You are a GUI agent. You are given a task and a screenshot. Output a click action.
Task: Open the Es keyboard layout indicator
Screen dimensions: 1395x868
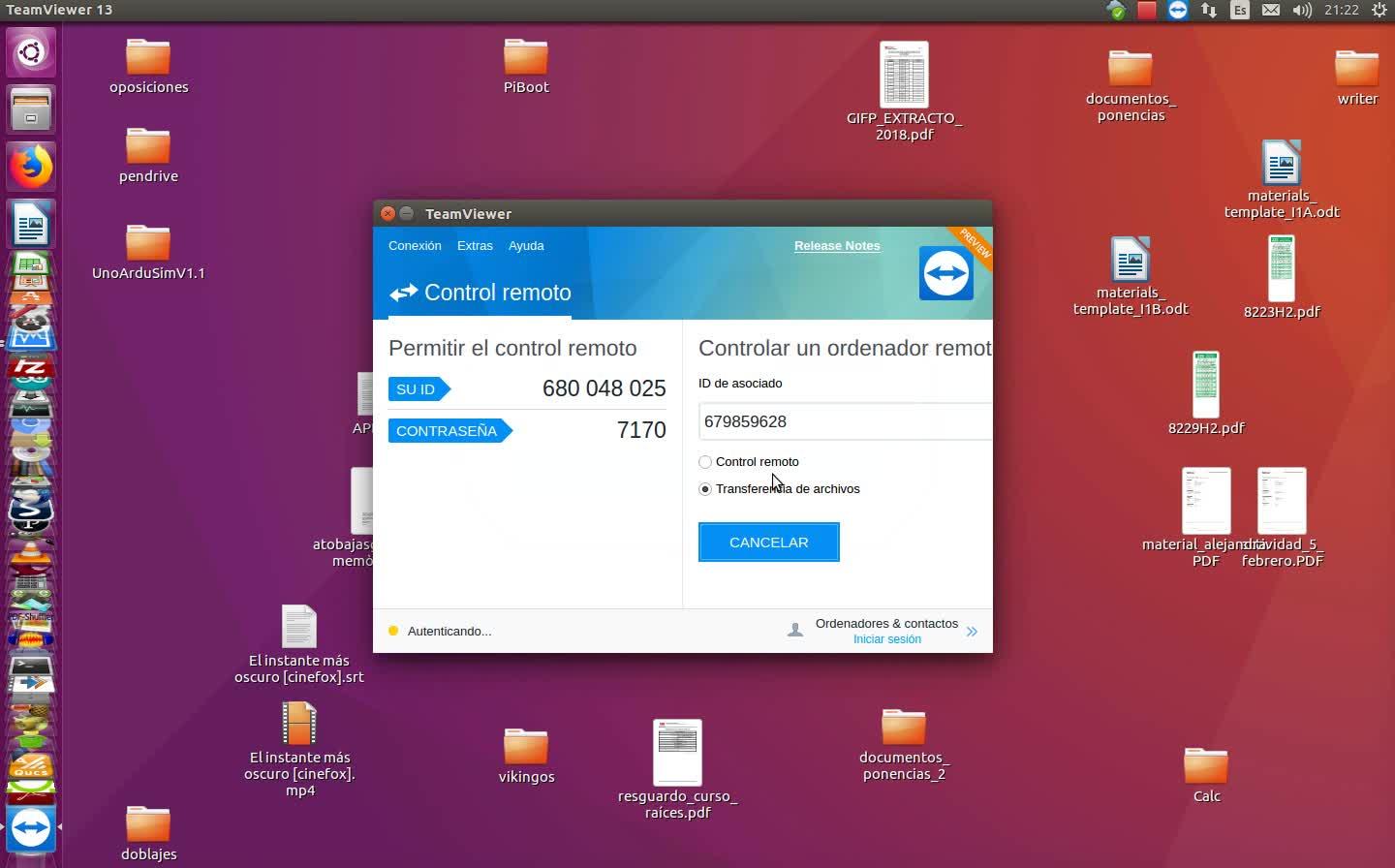(1240, 11)
